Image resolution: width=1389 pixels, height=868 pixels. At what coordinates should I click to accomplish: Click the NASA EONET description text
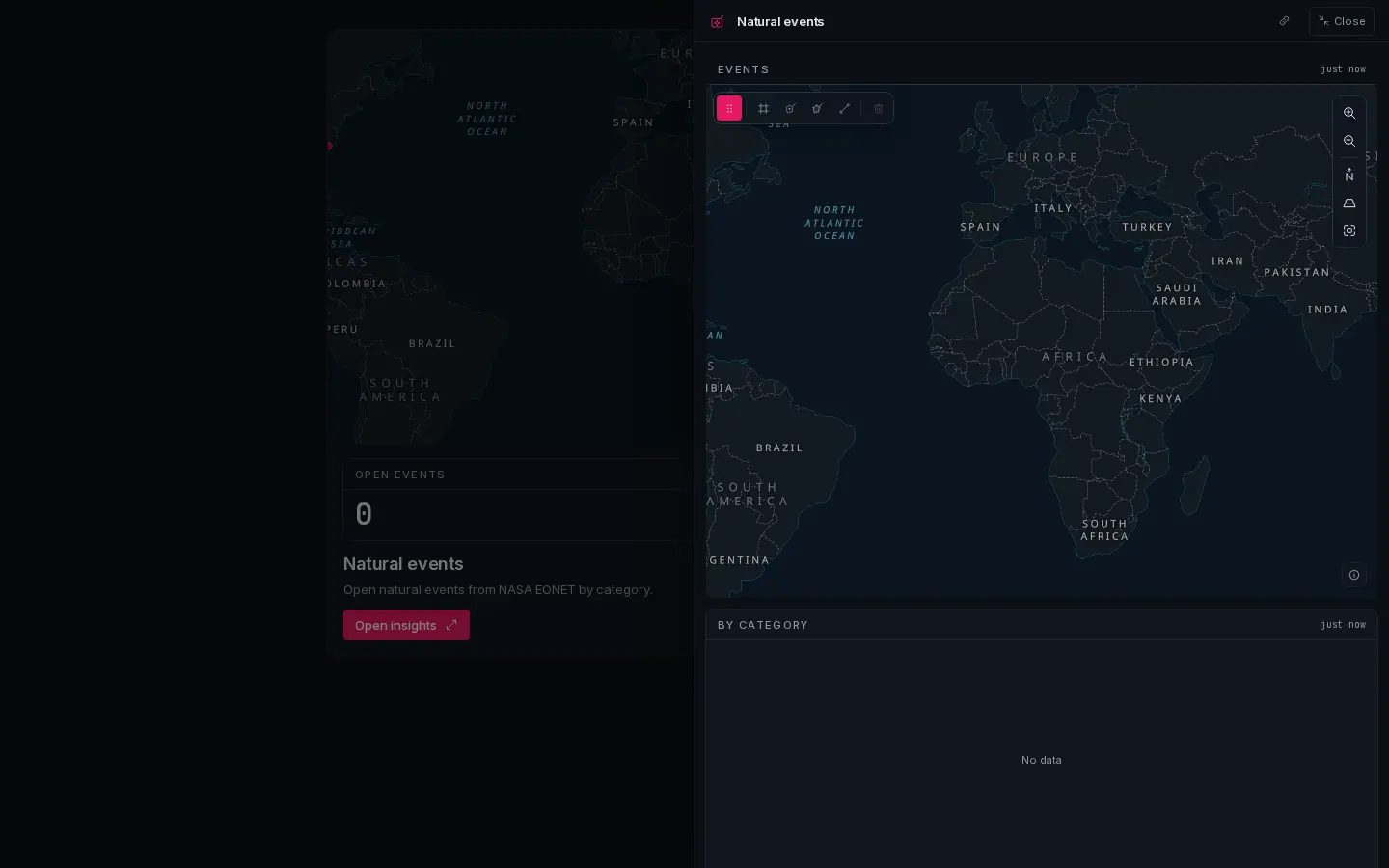(x=498, y=589)
